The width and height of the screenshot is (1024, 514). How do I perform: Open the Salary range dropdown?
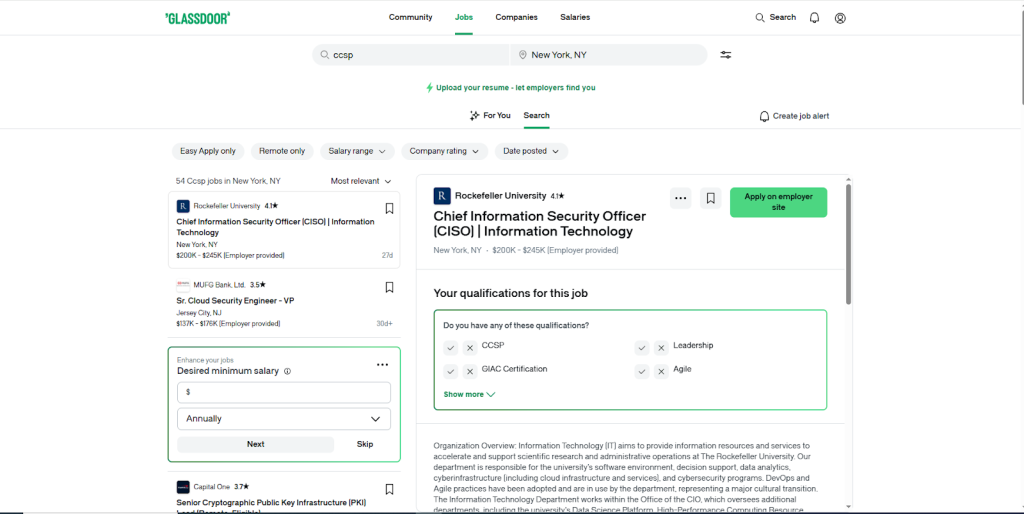click(357, 151)
